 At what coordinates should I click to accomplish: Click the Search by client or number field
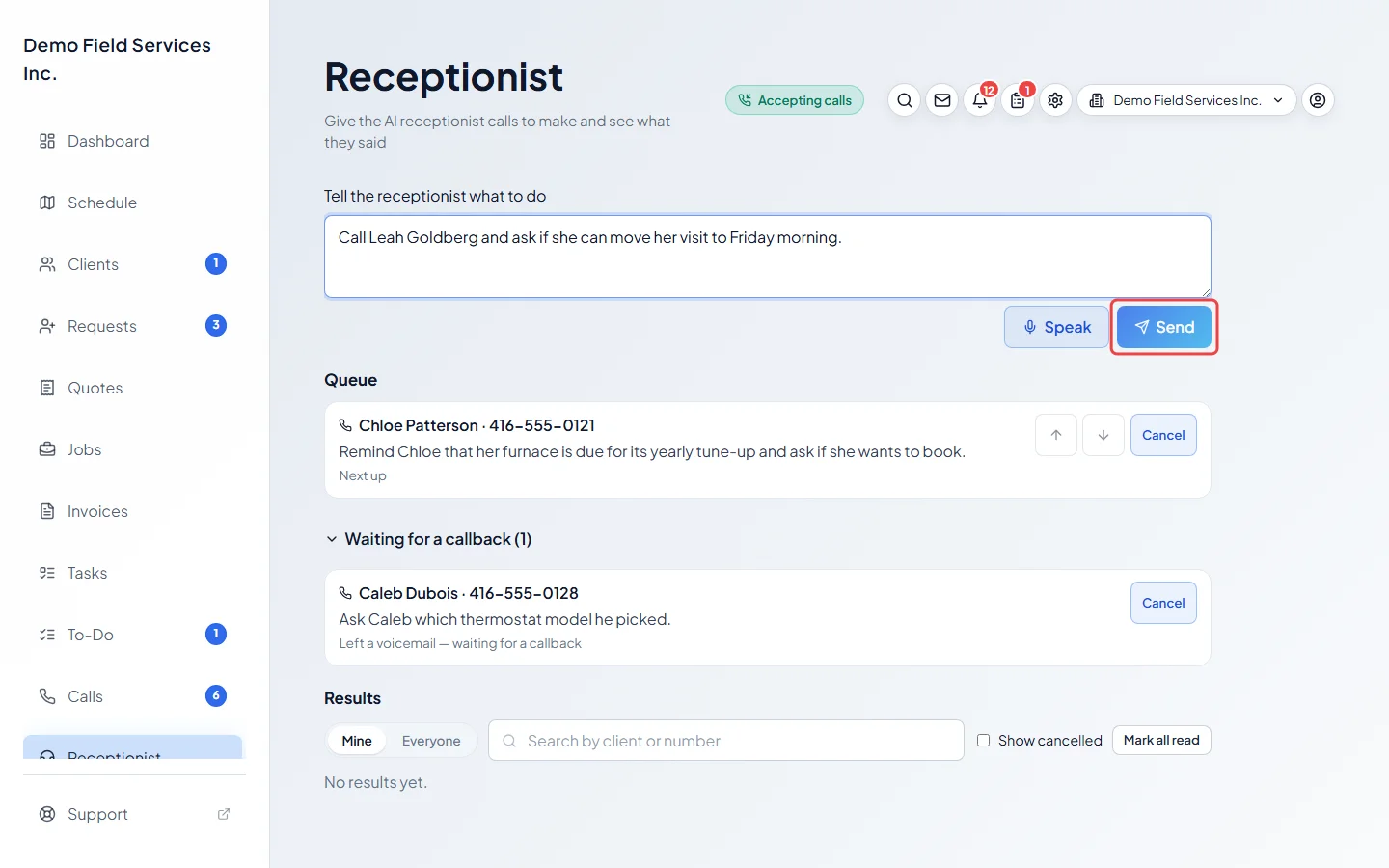(726, 741)
